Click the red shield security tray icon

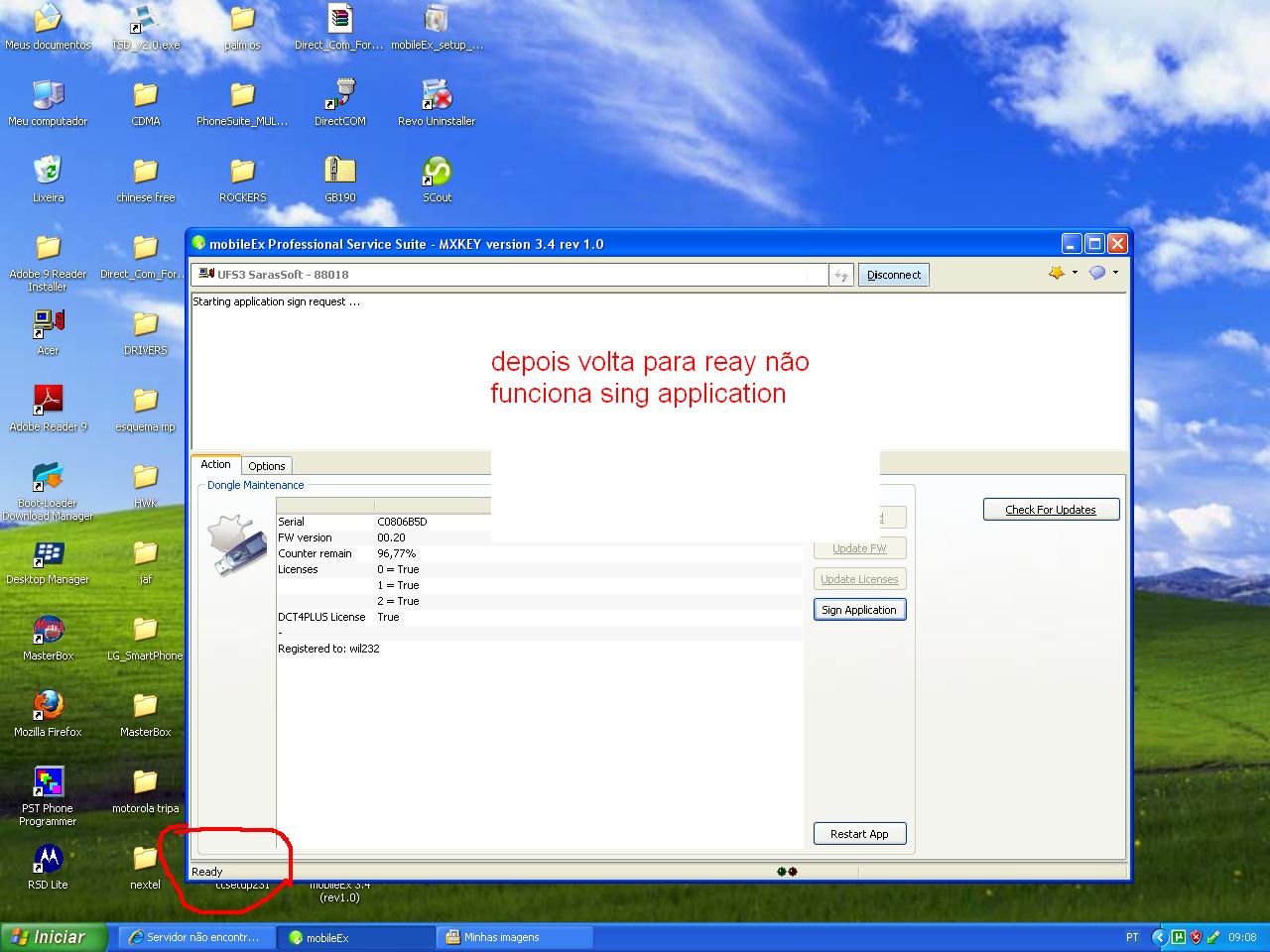(x=1196, y=937)
